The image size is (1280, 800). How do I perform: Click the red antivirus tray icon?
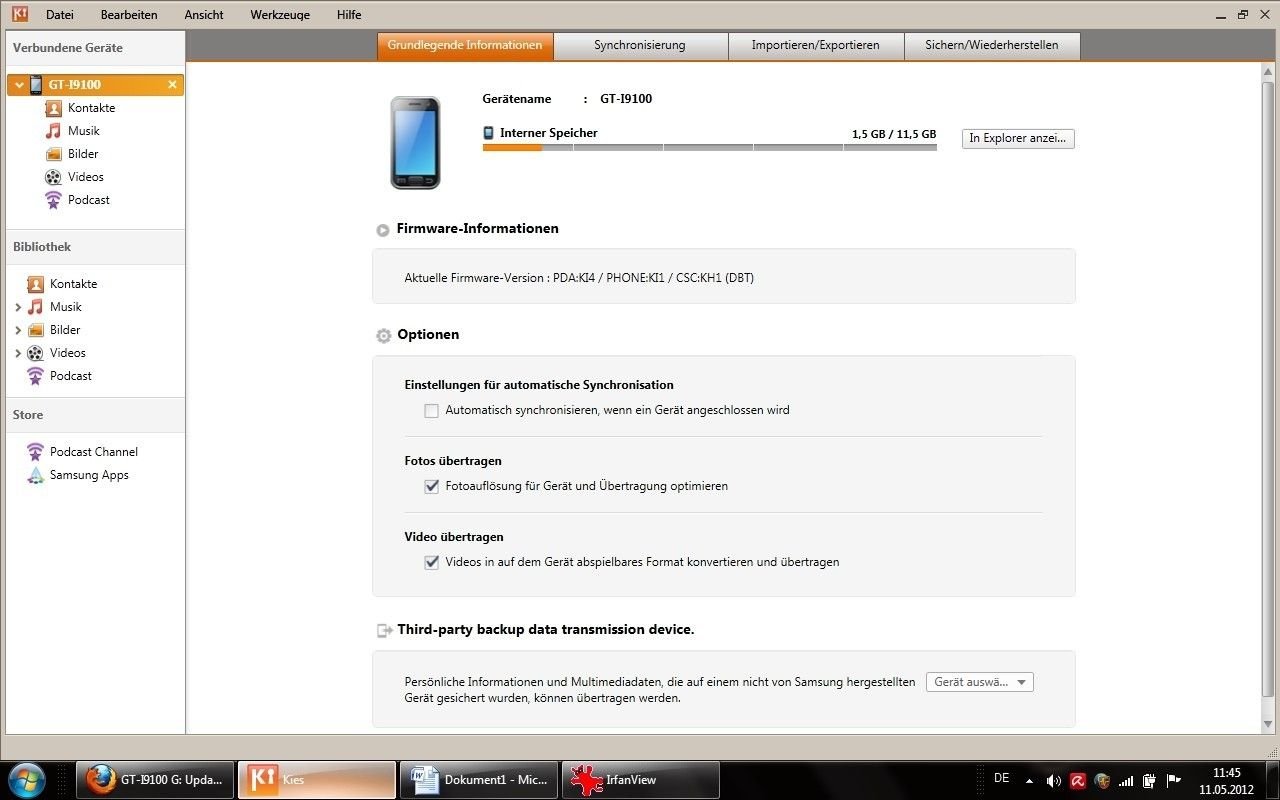(x=1078, y=780)
